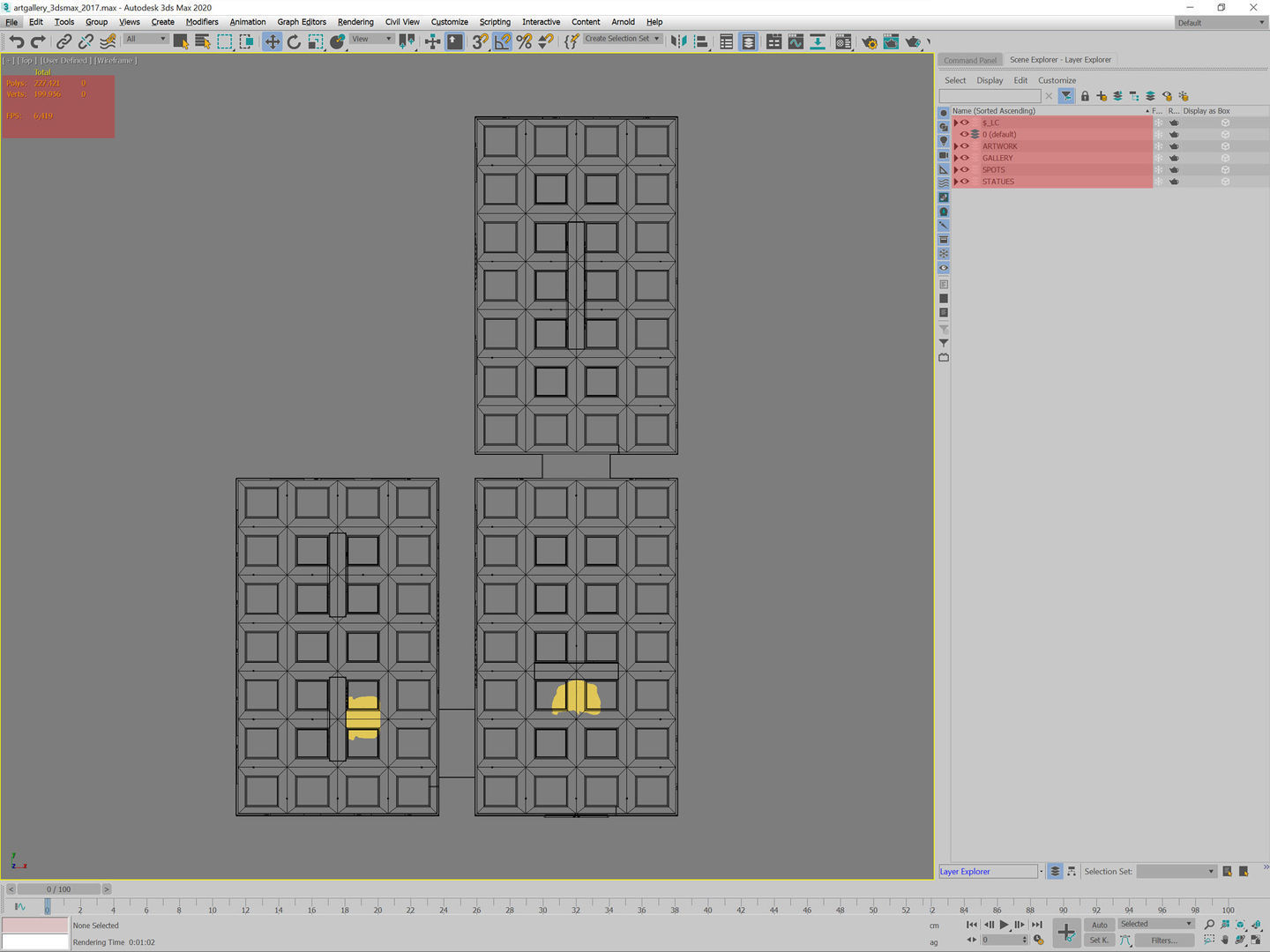Image resolution: width=1270 pixels, height=952 pixels.
Task: Expand the $_LC layer
Action: 956,123
